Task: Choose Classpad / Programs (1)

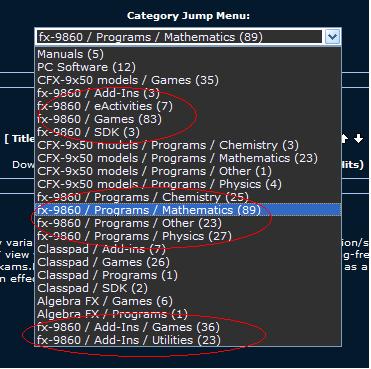Action: tap(188, 275)
